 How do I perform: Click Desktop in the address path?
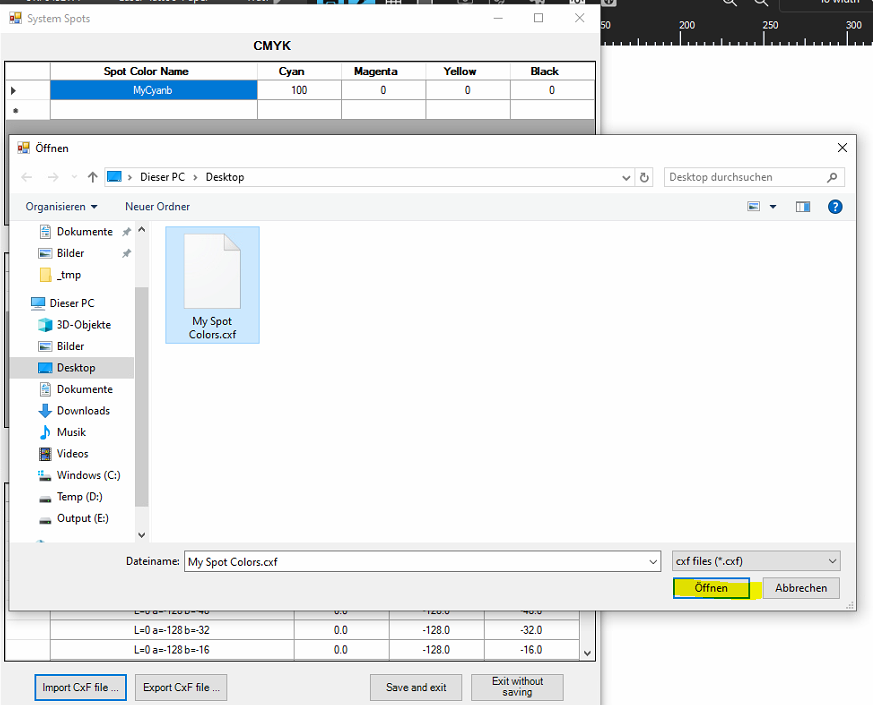point(225,177)
